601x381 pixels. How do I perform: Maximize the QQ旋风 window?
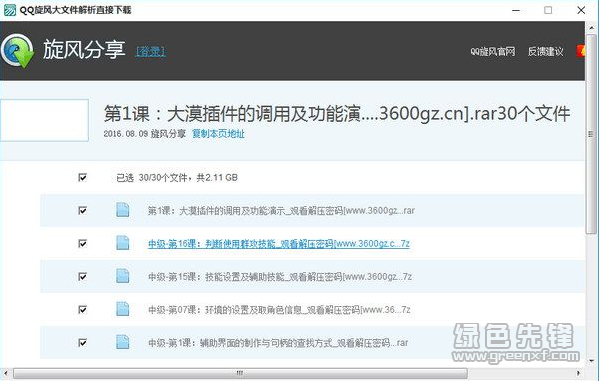[548, 10]
